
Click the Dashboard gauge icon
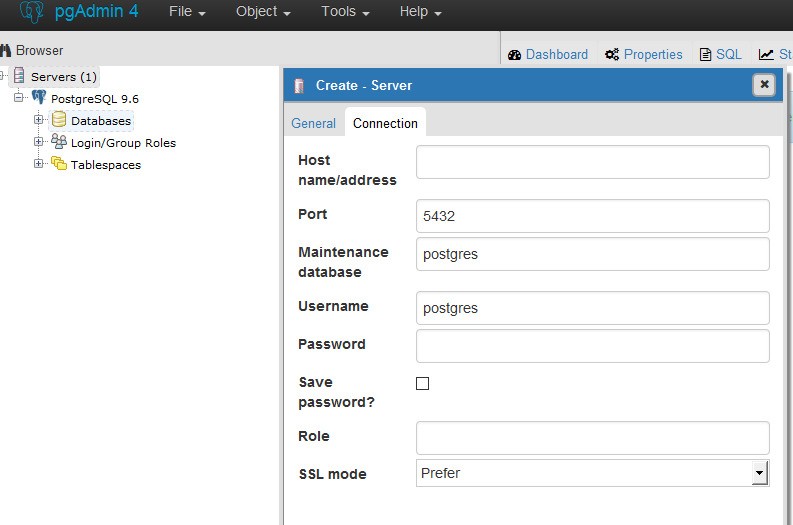514,55
